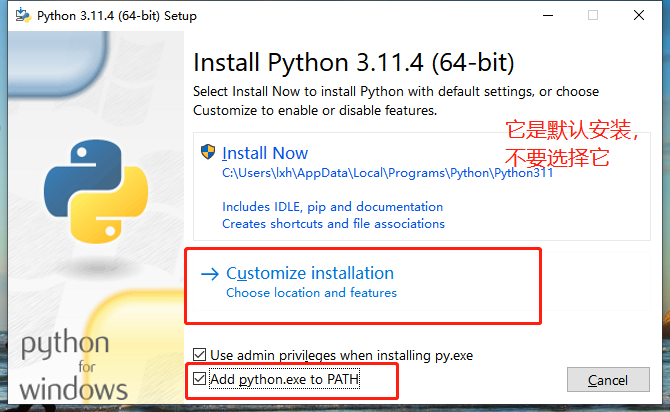Viewport: 670px width, 412px height.
Task: Click the "Python 3.11.4 (64-bit) Setup" title text
Action: pyautogui.click(x=117, y=16)
